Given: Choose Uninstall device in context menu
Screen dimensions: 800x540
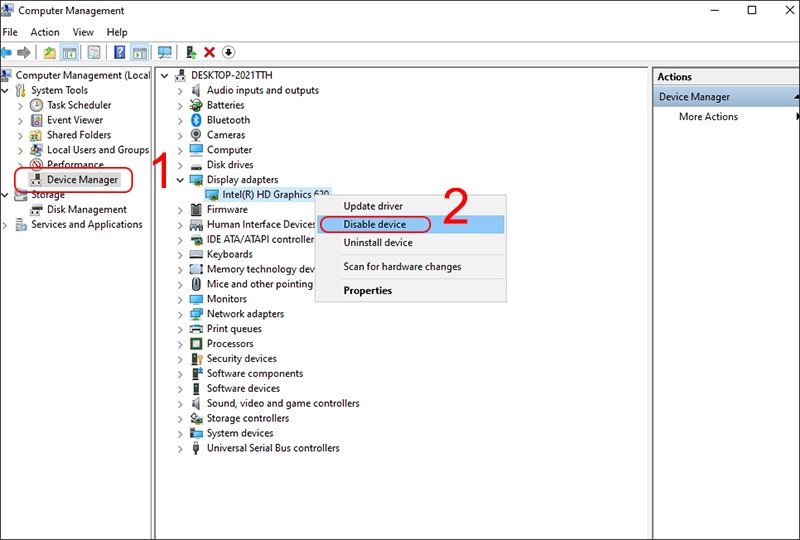Looking at the screenshot, I should click(411, 242).
